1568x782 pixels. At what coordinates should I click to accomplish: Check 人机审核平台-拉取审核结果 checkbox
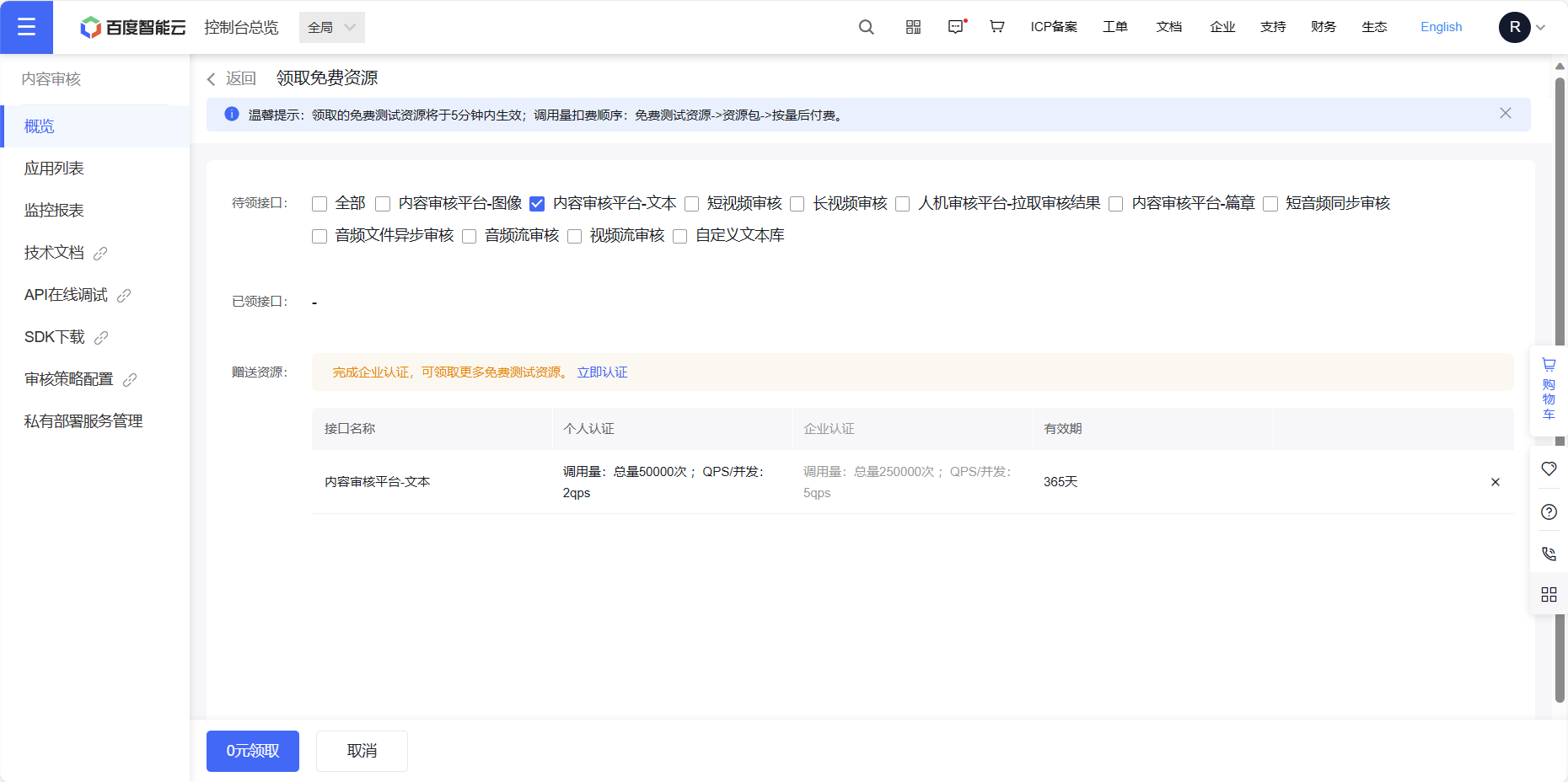coord(903,204)
